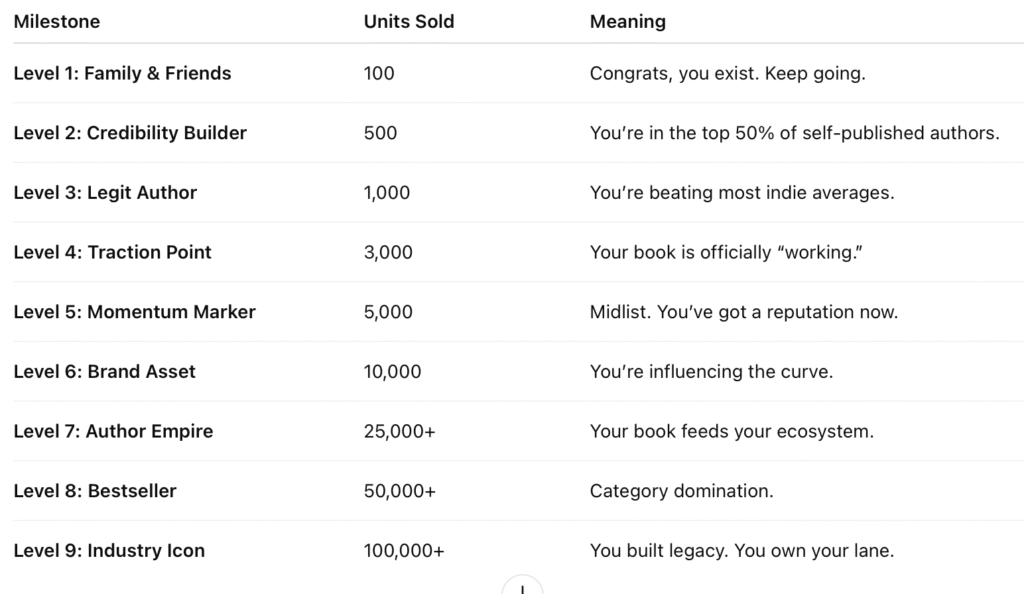Viewport: 1024px width, 594px height.
Task: Select the 3,000 units sold cell
Action: (388, 252)
